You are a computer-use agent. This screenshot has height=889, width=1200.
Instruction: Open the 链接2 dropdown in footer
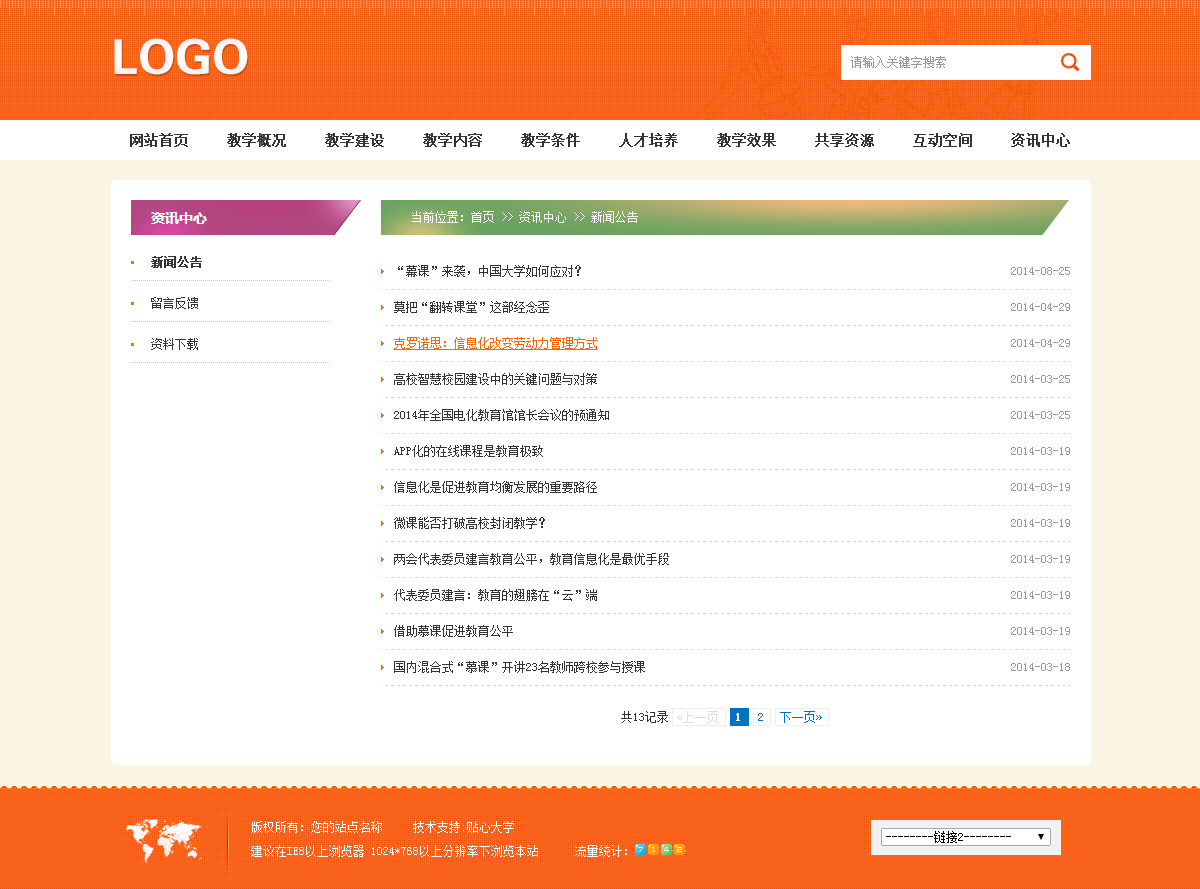(965, 837)
